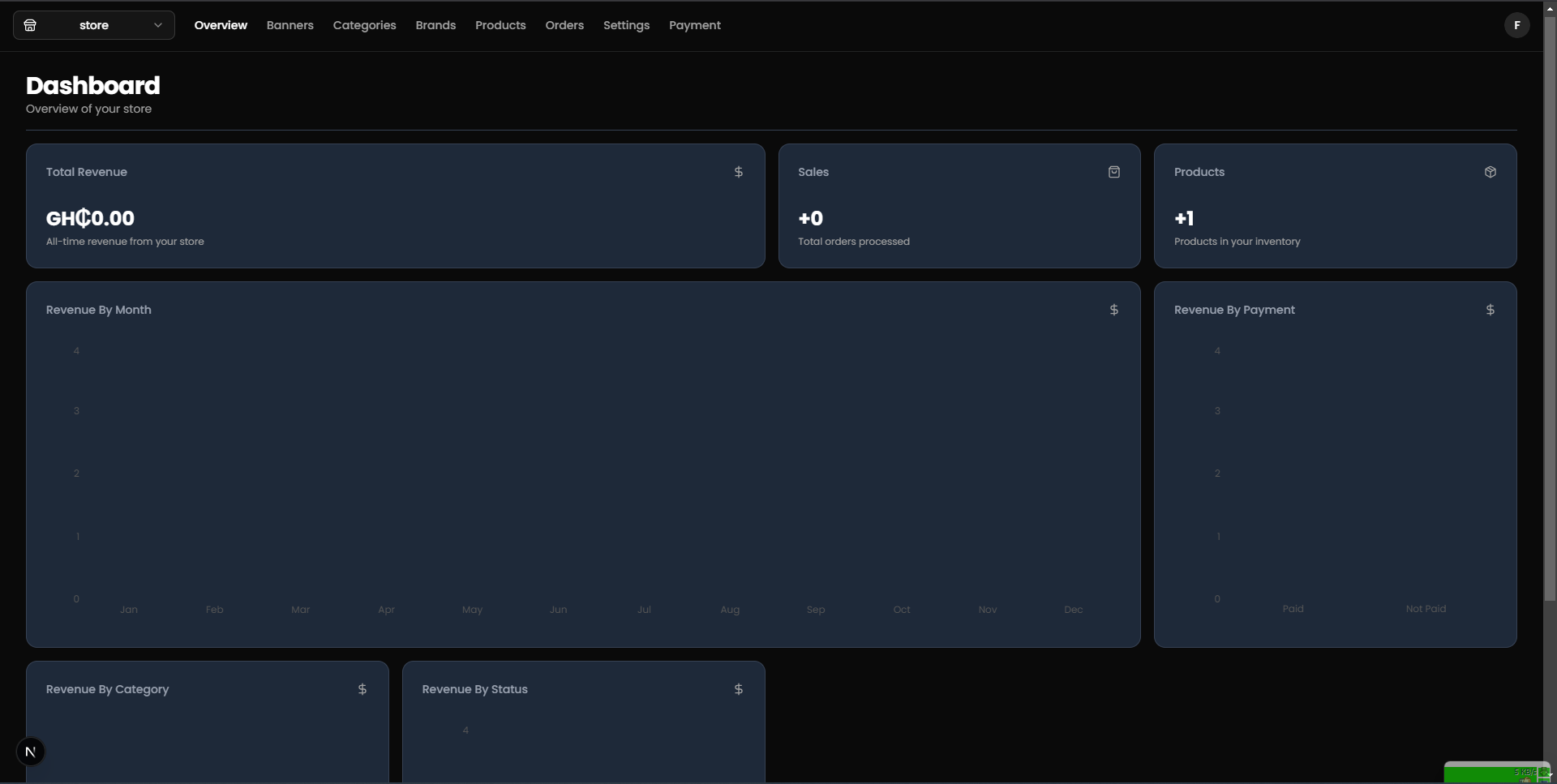Click dollar icon on Total Revenue card
Image resolution: width=1557 pixels, height=784 pixels.
click(x=739, y=172)
